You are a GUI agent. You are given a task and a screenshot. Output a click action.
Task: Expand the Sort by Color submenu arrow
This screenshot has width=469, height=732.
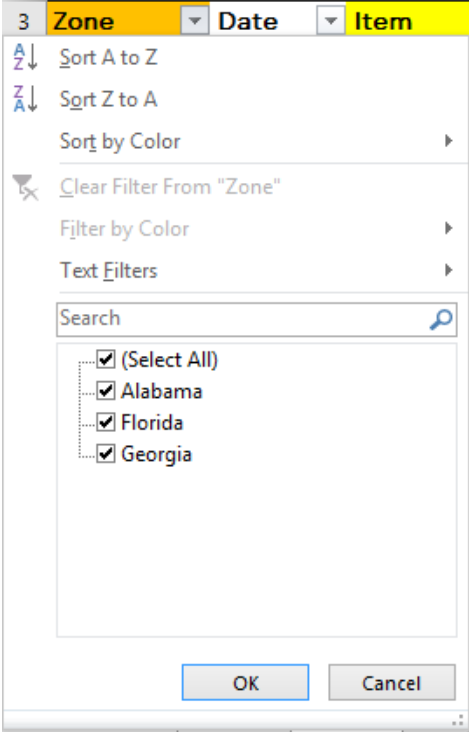click(448, 141)
